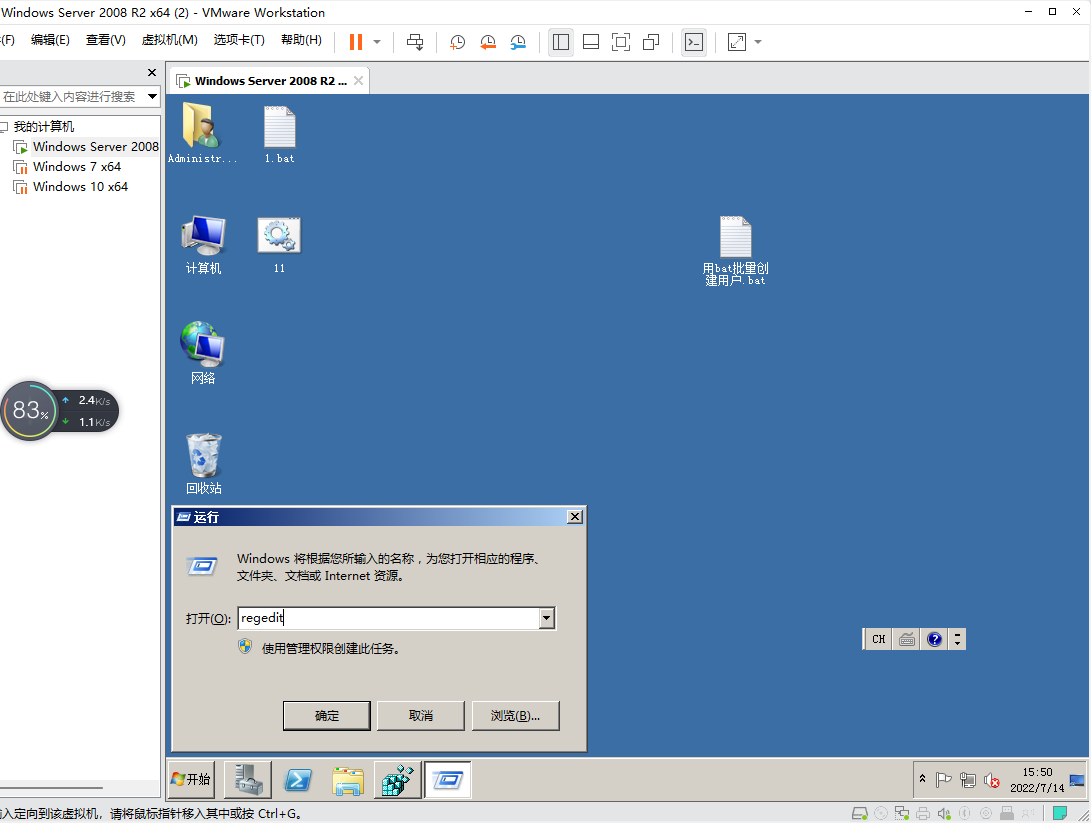Open the 选项卡(T) menu
This screenshot has width=1091, height=823.
pyautogui.click(x=239, y=40)
